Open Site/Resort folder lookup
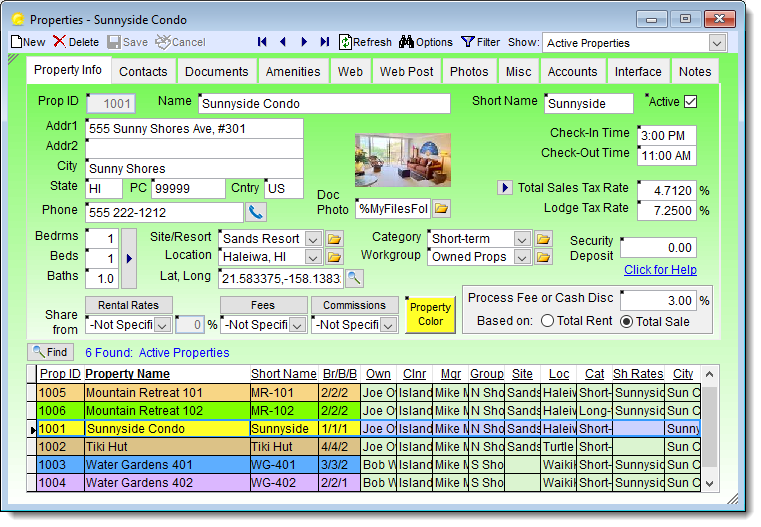 (x=334, y=239)
